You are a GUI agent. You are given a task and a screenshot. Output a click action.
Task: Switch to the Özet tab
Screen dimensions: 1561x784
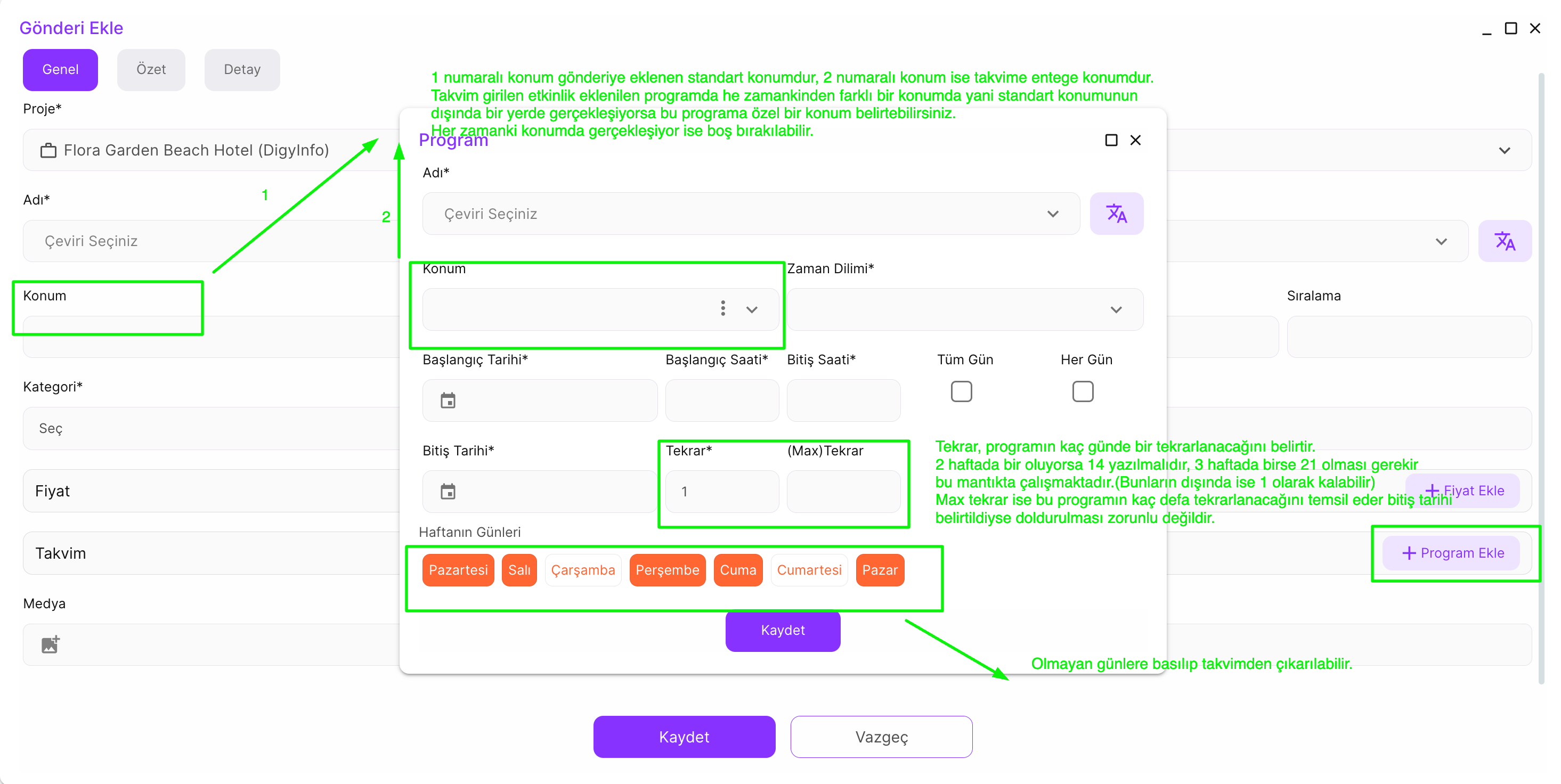click(151, 70)
